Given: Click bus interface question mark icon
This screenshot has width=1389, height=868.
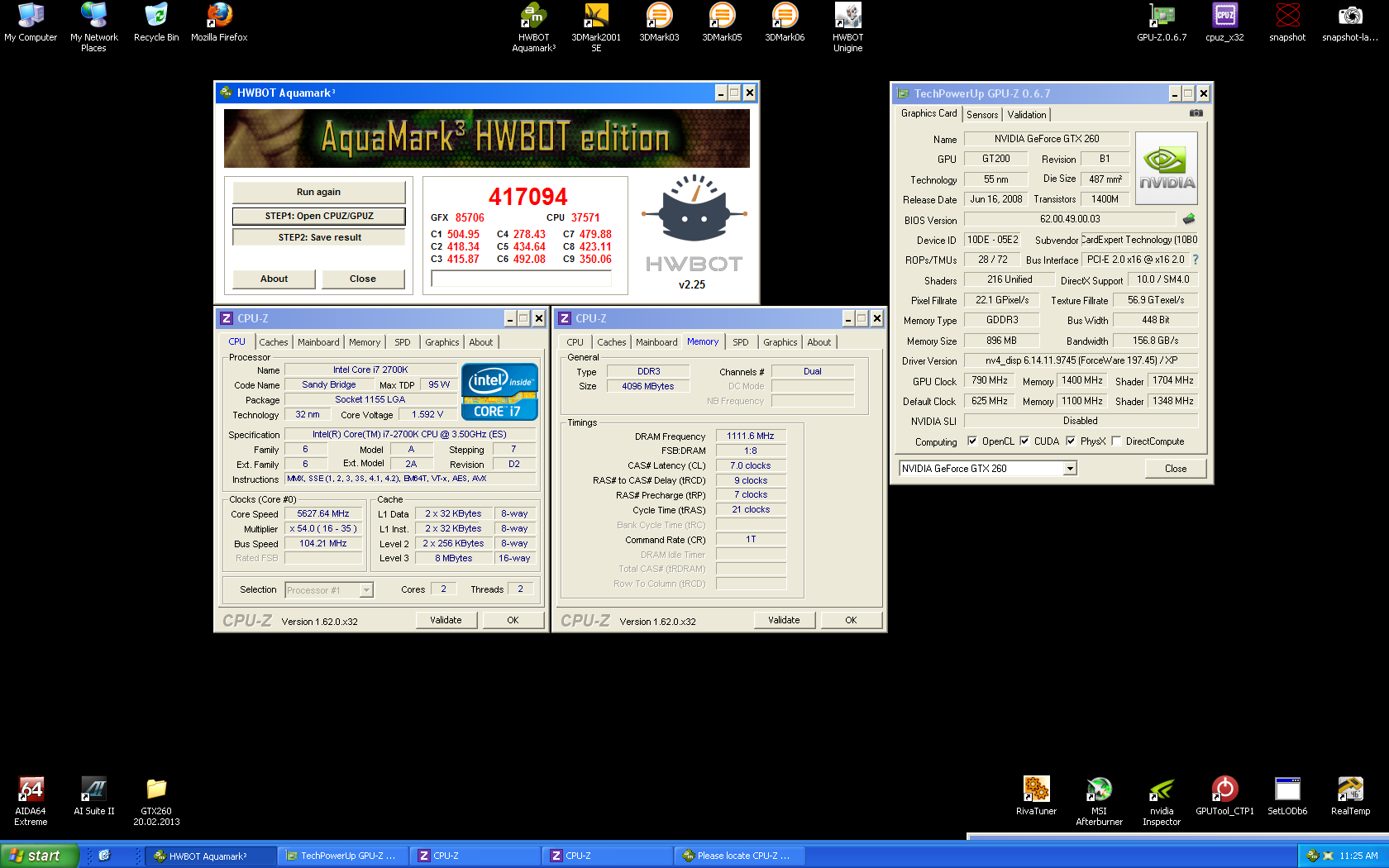Looking at the screenshot, I should click(1195, 260).
